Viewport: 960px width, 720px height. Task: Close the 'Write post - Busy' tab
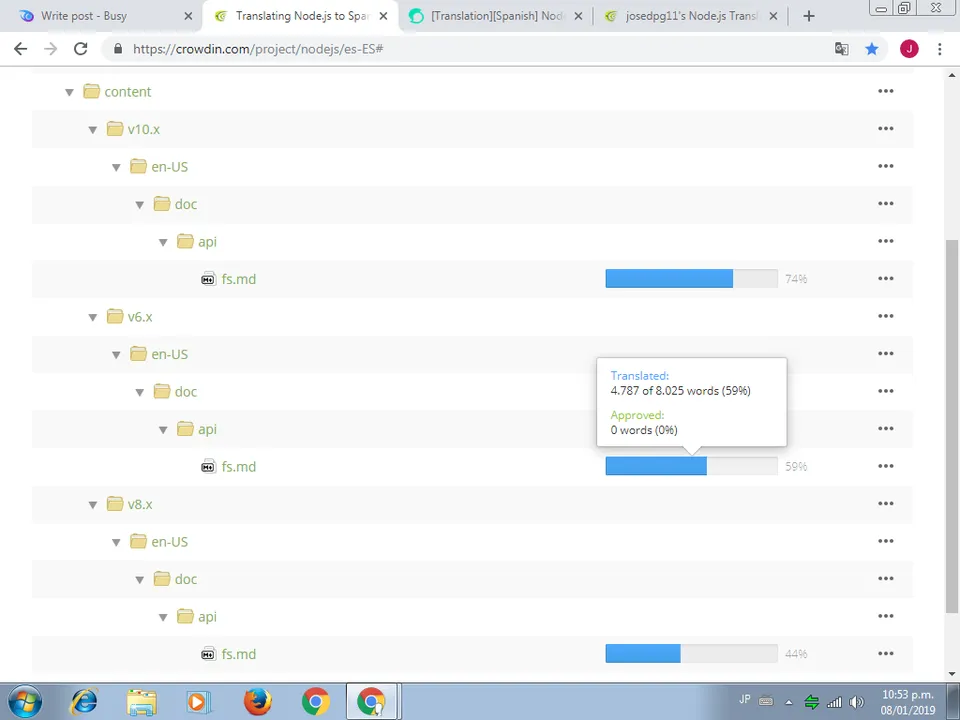coord(189,16)
